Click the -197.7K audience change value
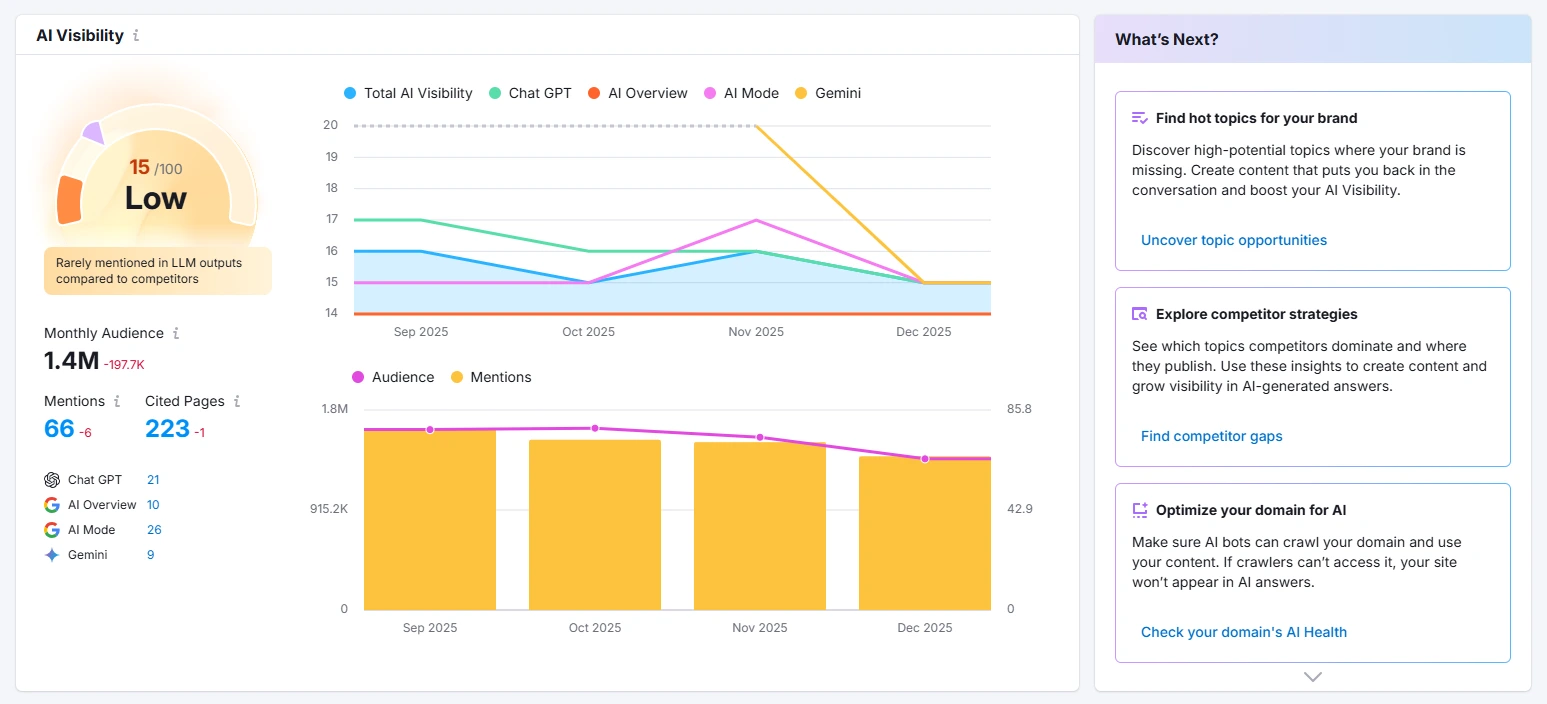 [124, 365]
